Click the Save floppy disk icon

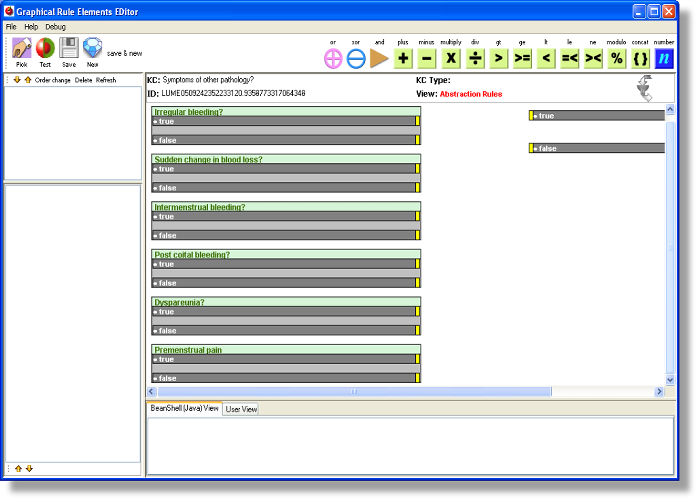tap(69, 48)
